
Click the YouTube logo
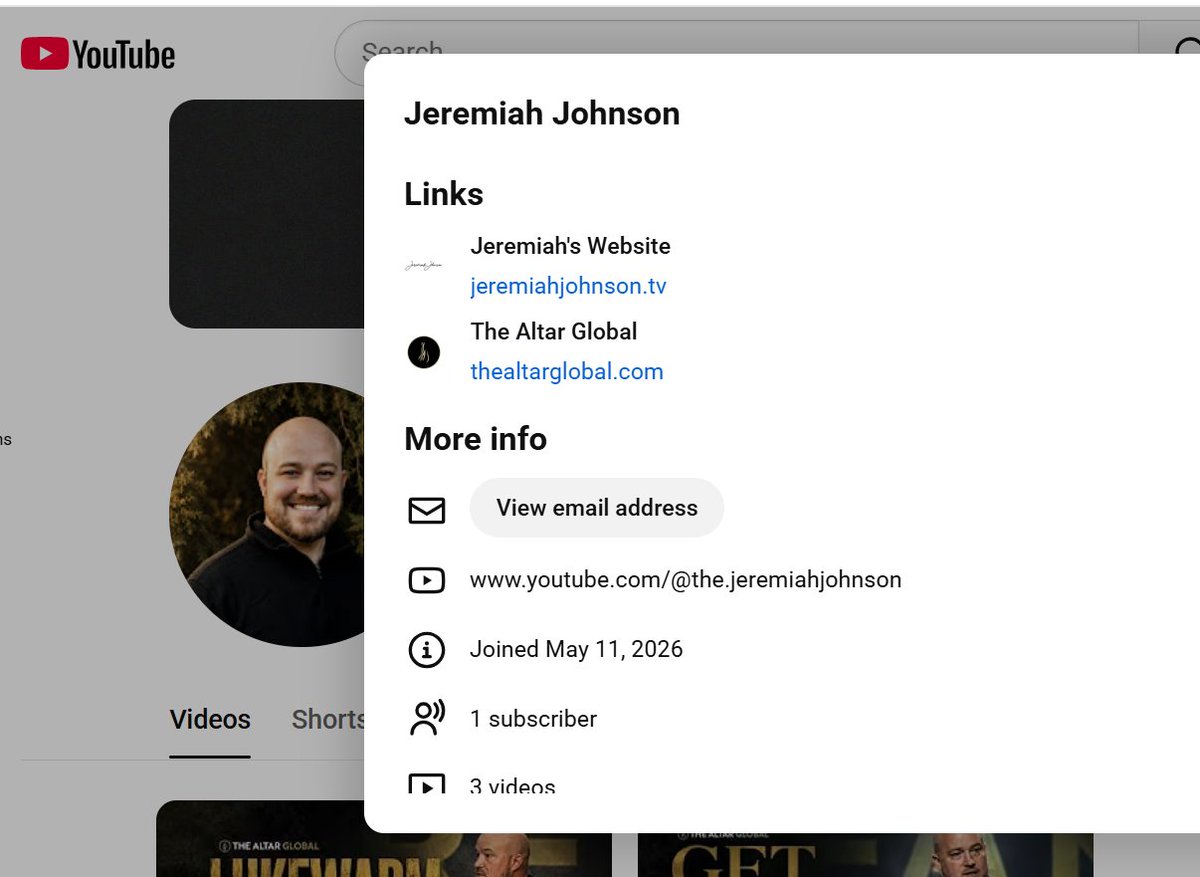[98, 53]
